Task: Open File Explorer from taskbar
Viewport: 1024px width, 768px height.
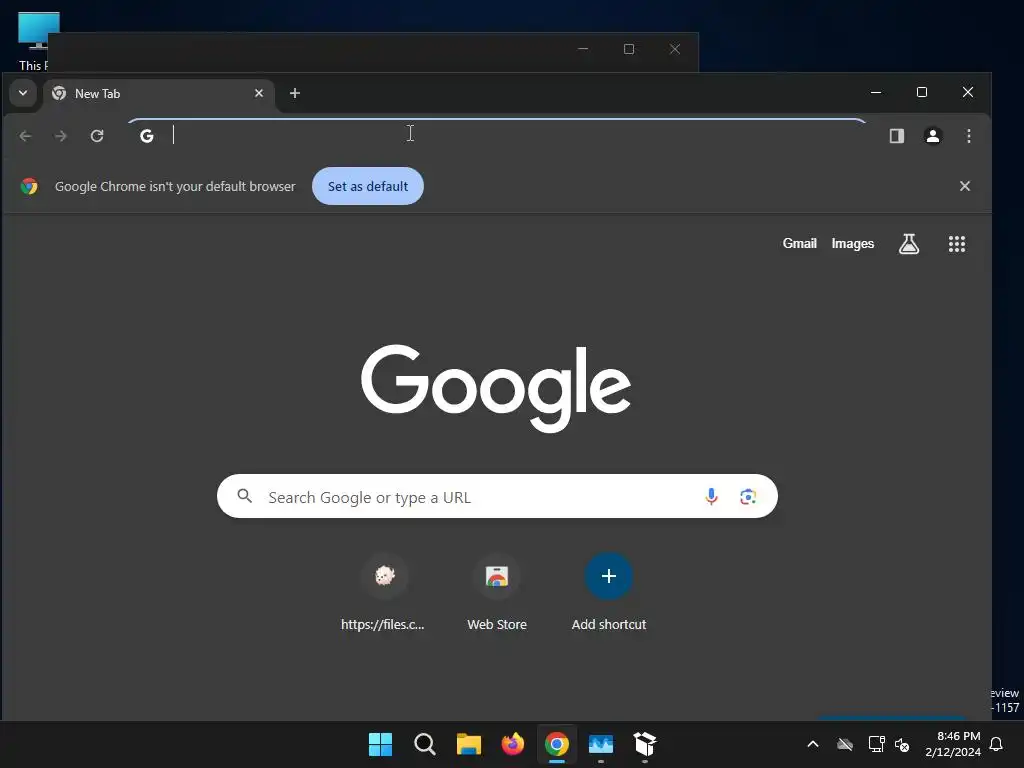Action: click(x=468, y=744)
